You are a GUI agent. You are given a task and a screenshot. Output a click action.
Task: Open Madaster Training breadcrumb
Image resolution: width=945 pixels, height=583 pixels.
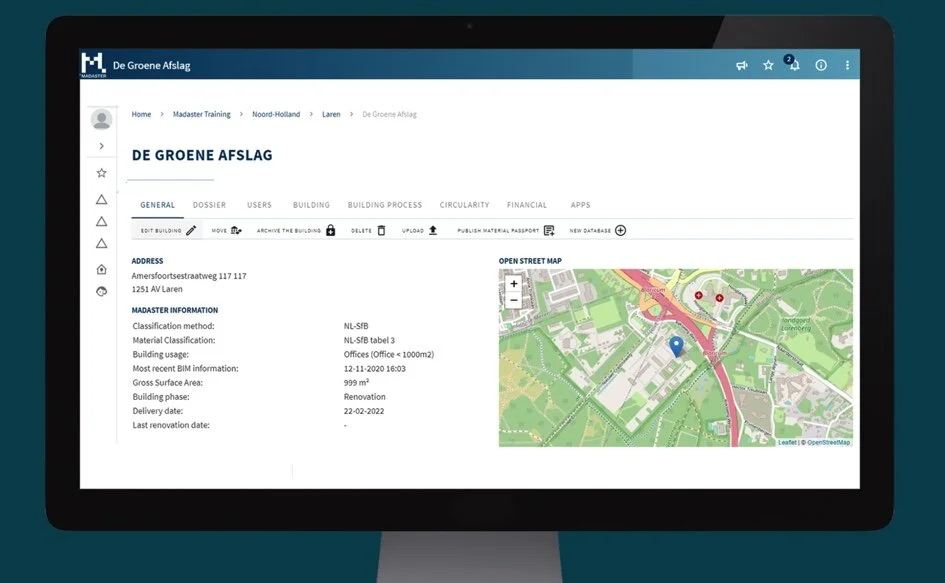[x=201, y=114]
